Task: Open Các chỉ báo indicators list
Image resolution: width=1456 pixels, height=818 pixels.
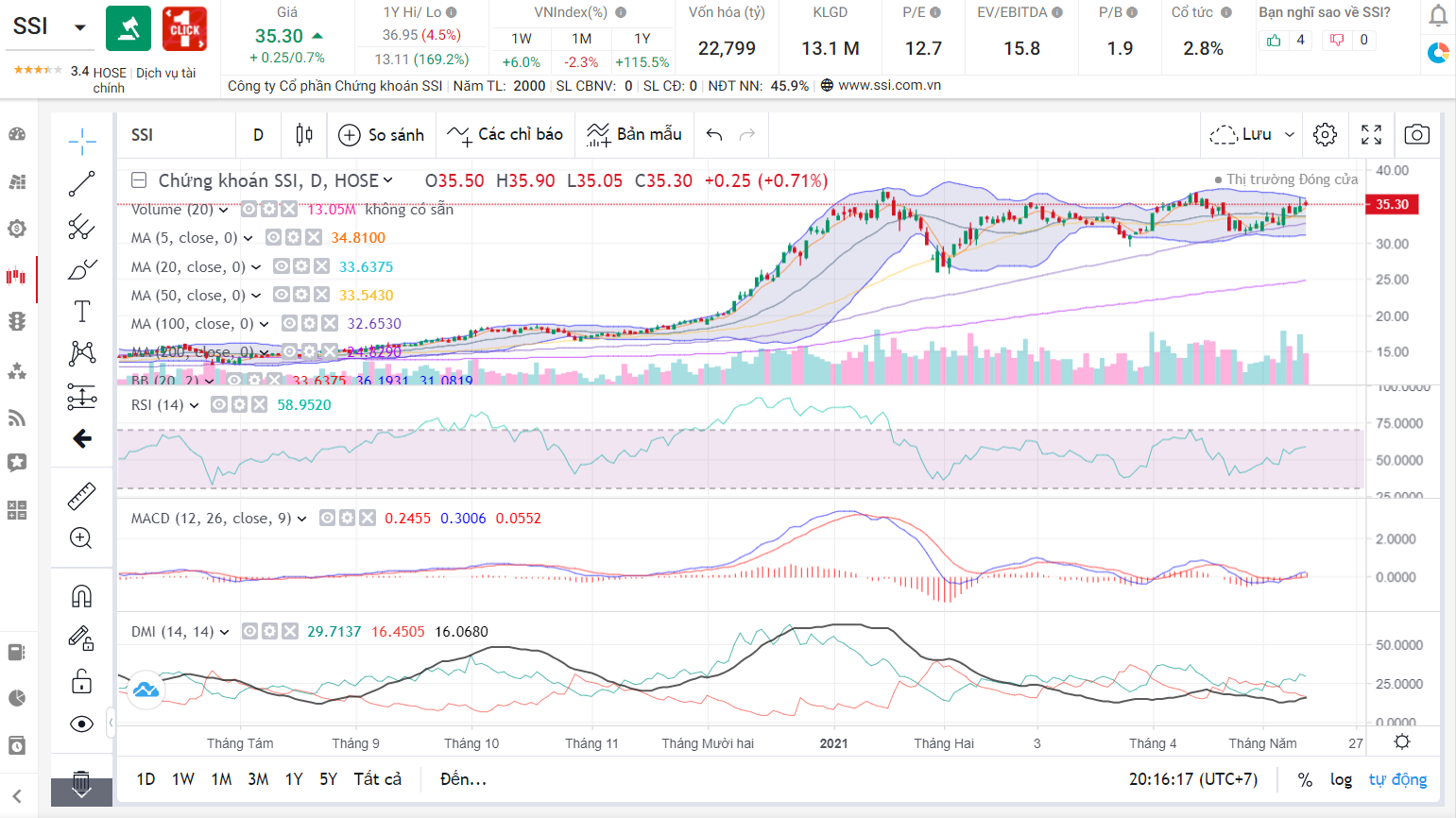Action: [505, 135]
